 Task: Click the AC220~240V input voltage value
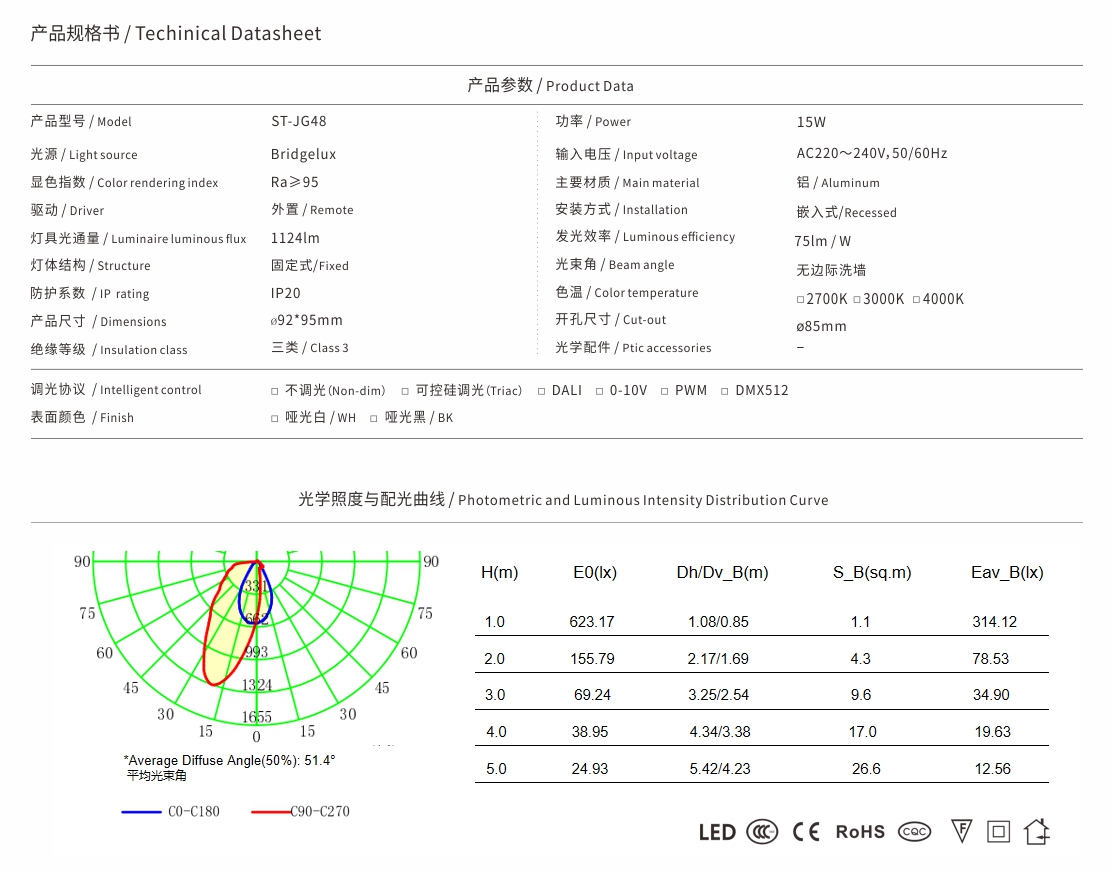tap(872, 154)
